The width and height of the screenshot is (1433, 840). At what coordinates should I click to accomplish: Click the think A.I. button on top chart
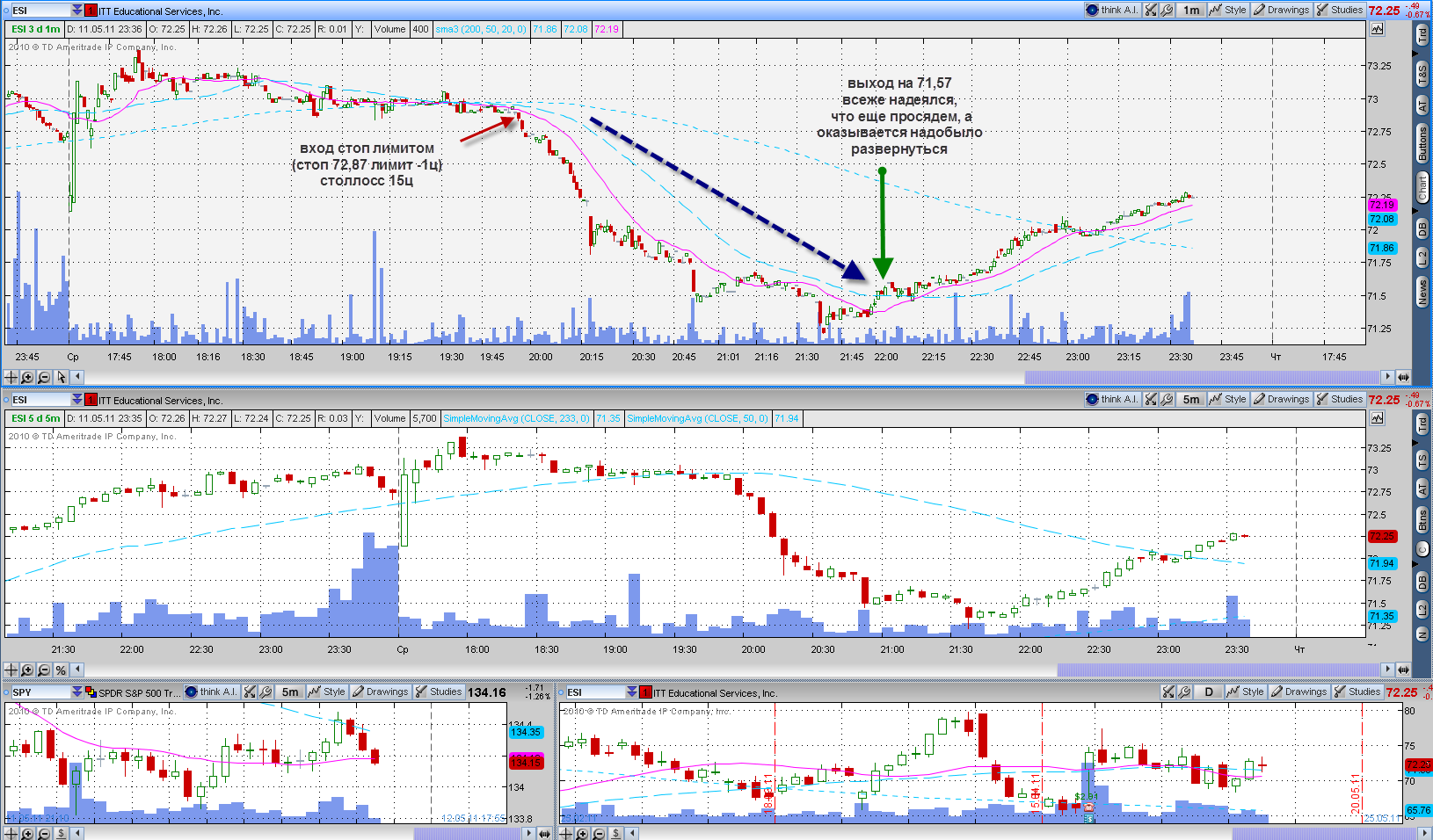[1113, 11]
